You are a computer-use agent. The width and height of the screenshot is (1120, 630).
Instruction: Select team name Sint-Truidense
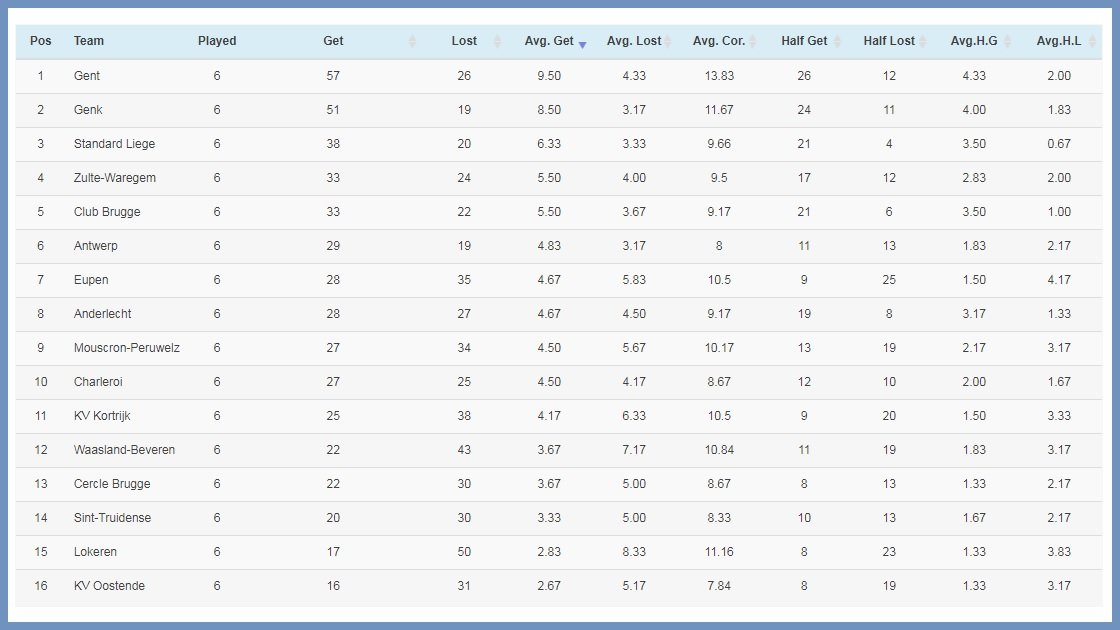pos(112,518)
